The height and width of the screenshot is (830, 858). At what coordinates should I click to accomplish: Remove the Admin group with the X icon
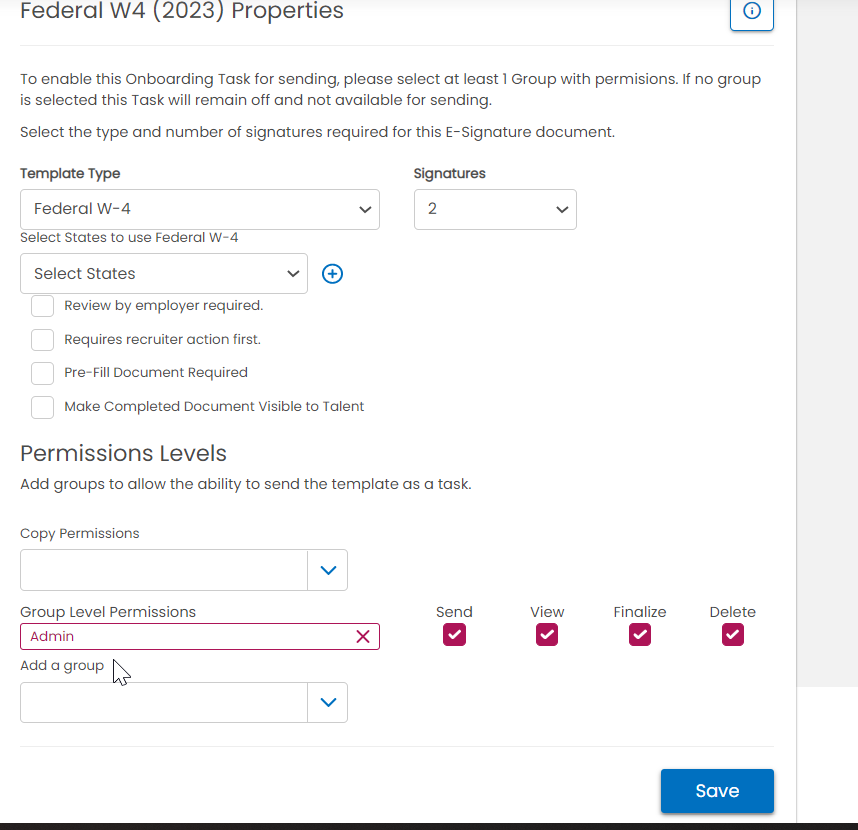coord(363,637)
